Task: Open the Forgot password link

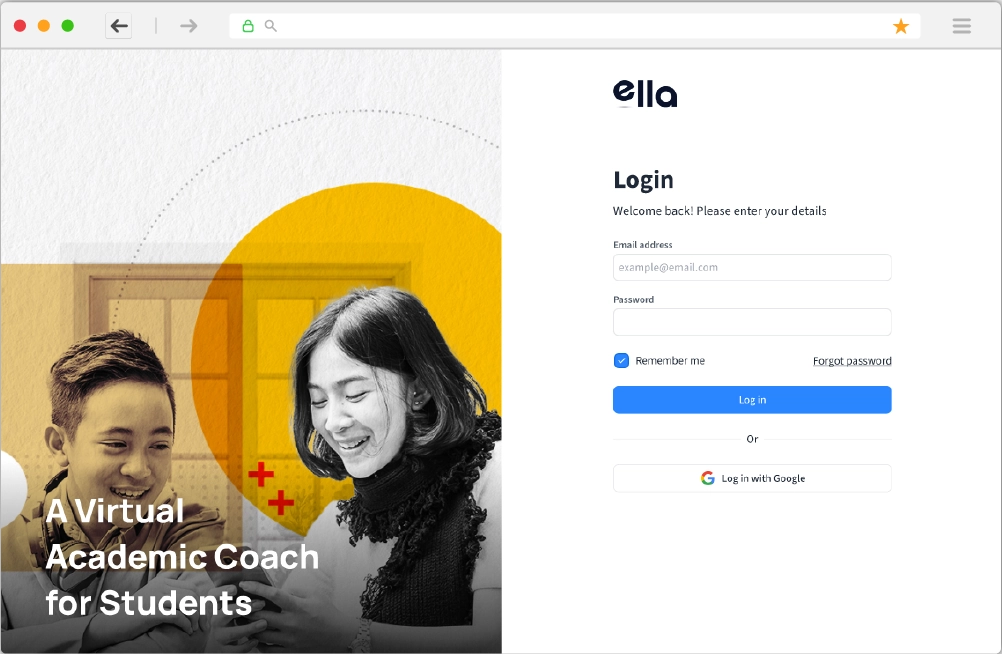Action: (x=852, y=361)
